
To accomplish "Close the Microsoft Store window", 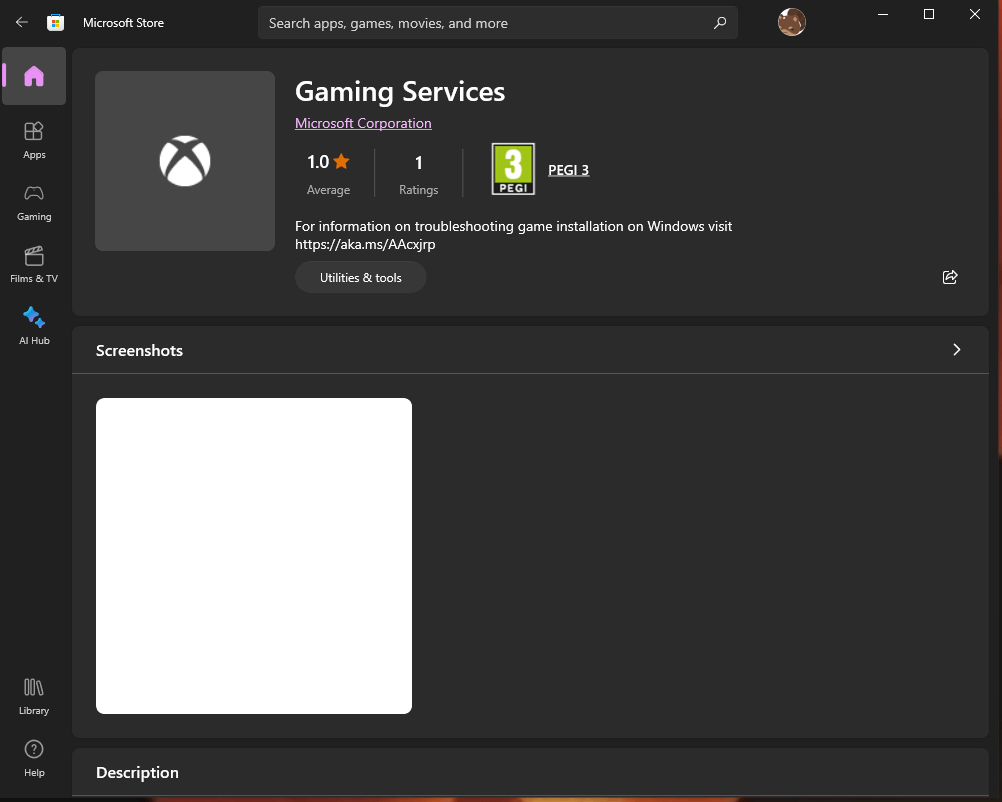I will pos(975,14).
